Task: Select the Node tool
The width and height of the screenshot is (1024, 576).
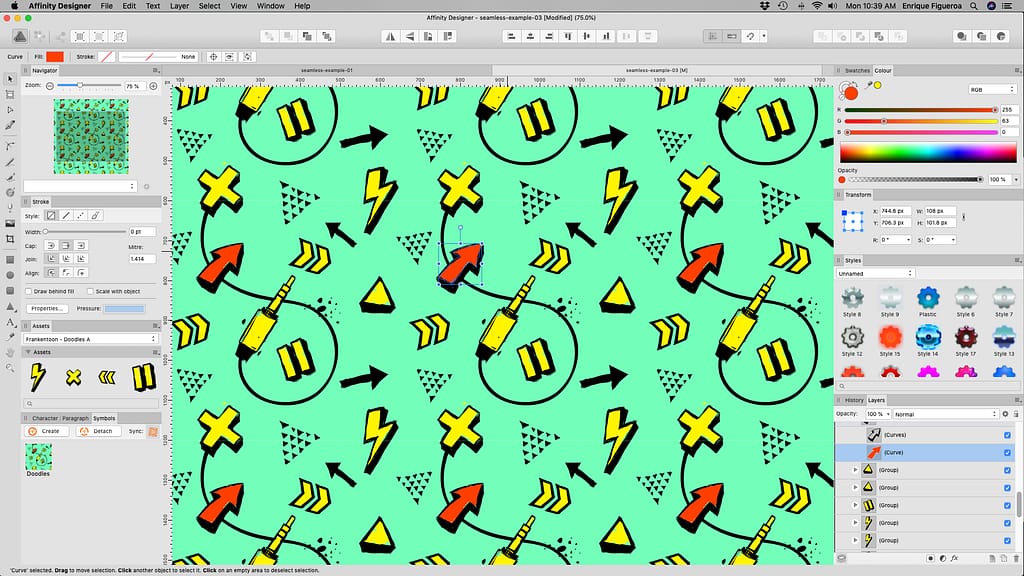Action: (x=10, y=108)
